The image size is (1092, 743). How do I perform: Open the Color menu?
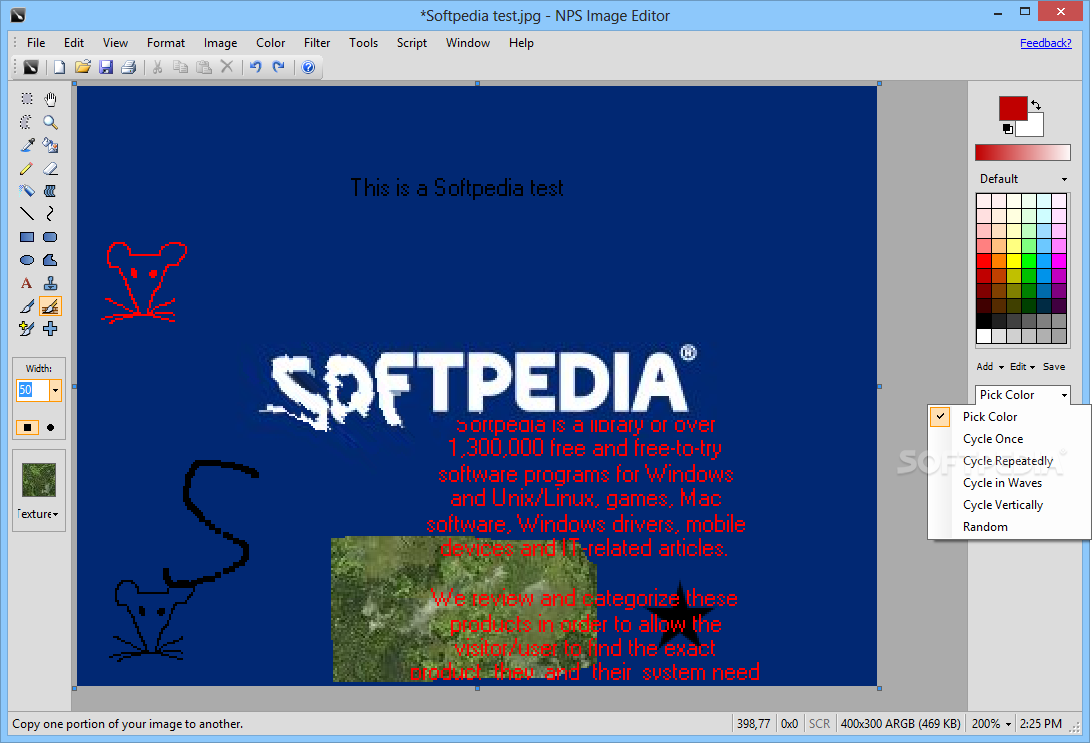point(270,43)
